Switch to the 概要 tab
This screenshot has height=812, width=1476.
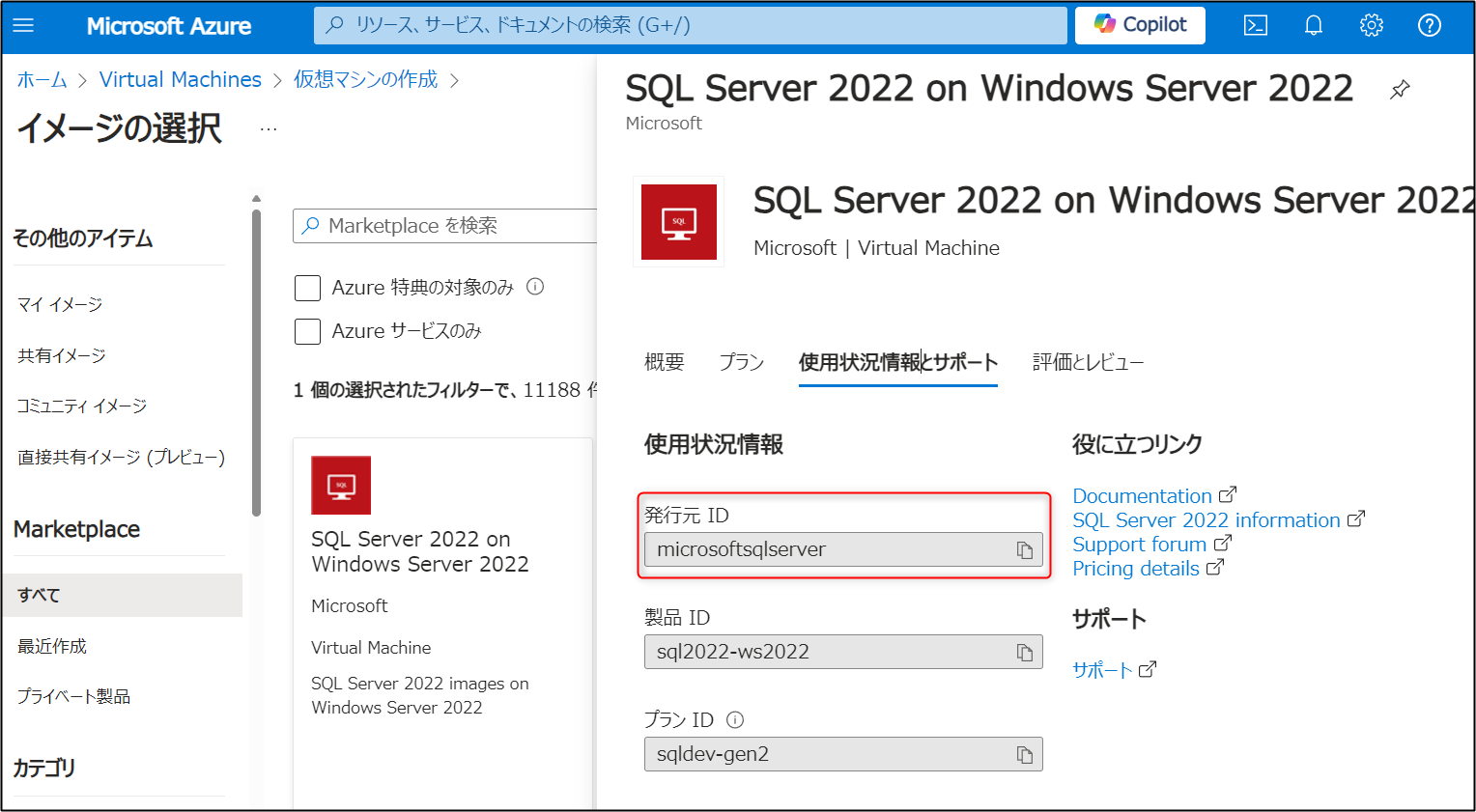[x=665, y=362]
